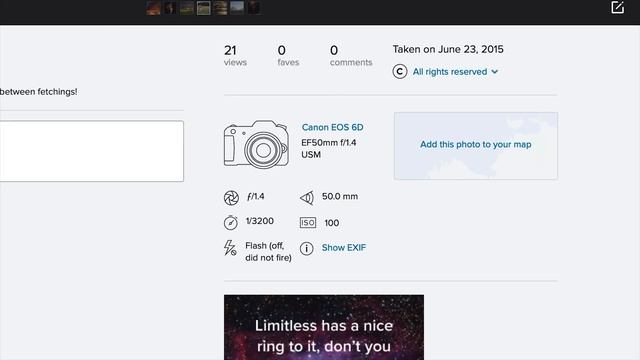The image size is (640, 360).
Task: Click the flash off icon
Action: (x=230, y=248)
